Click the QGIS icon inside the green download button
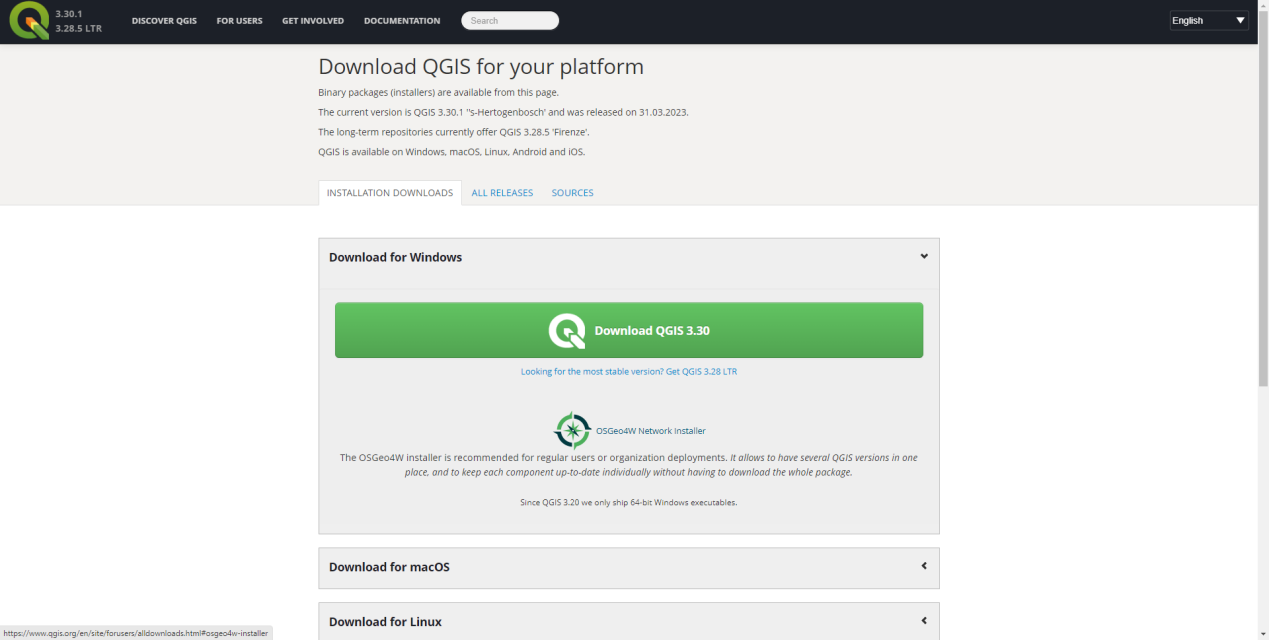 tap(566, 331)
